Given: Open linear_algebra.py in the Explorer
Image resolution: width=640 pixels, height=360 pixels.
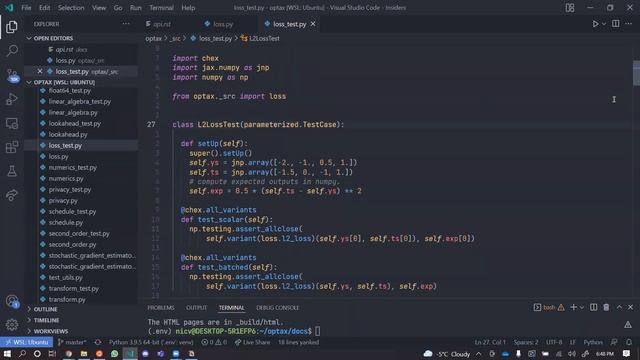Looking at the screenshot, I should 73,112.
